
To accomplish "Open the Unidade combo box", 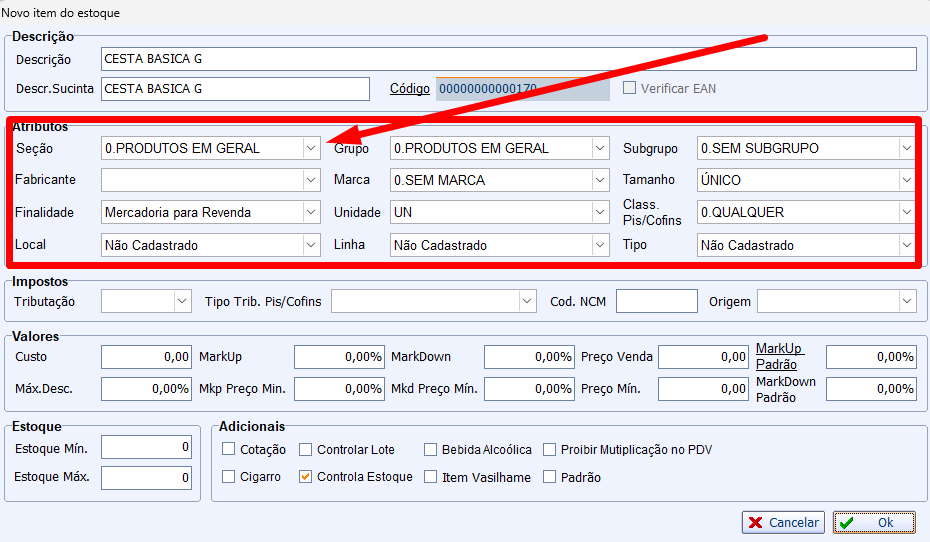I will point(599,212).
